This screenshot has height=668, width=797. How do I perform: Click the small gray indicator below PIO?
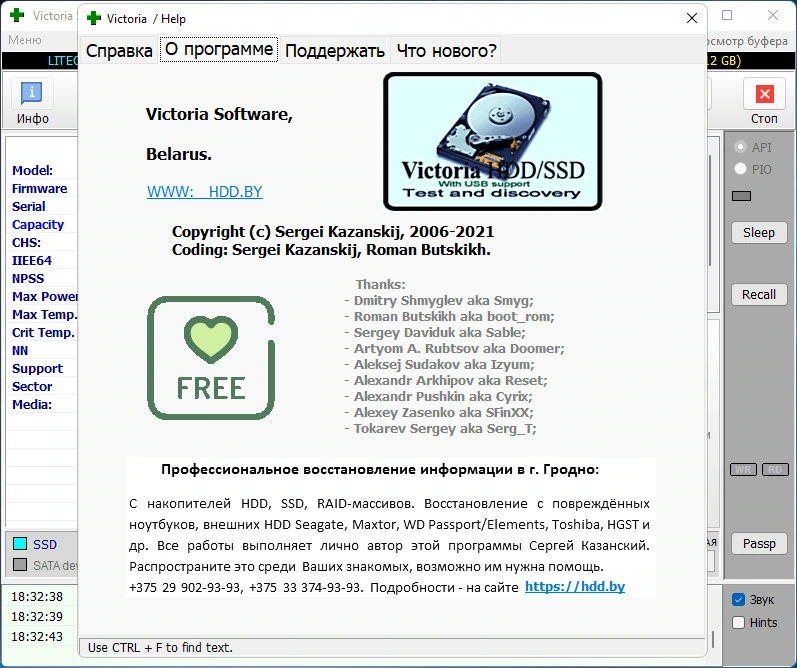point(742,196)
